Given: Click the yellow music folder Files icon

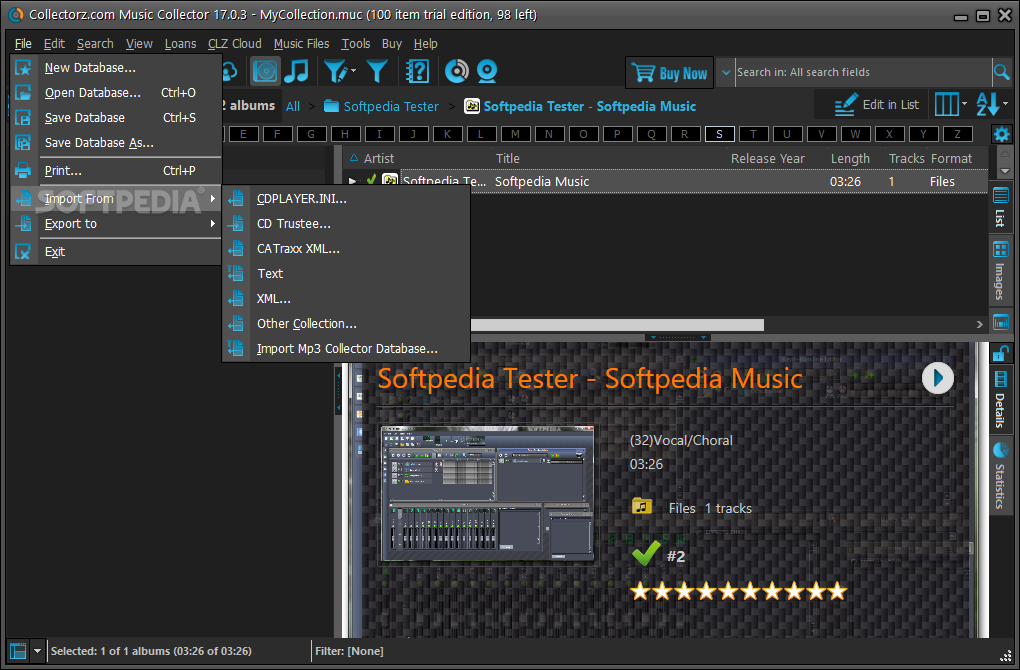Looking at the screenshot, I should [x=642, y=506].
